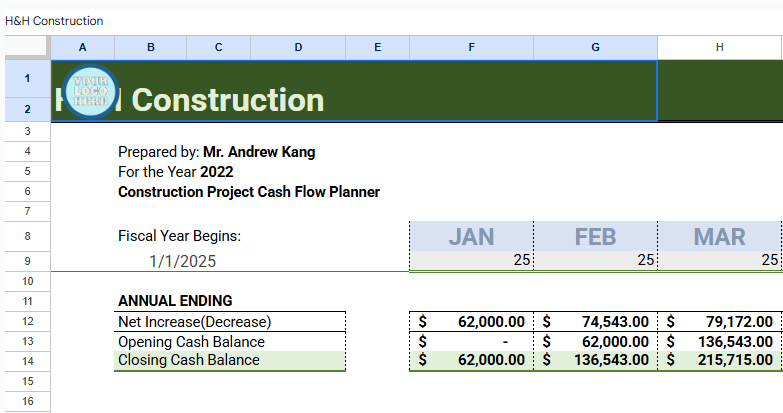783x413 pixels.
Task: Select the March closing balance 215,715.00
Action: [719, 360]
